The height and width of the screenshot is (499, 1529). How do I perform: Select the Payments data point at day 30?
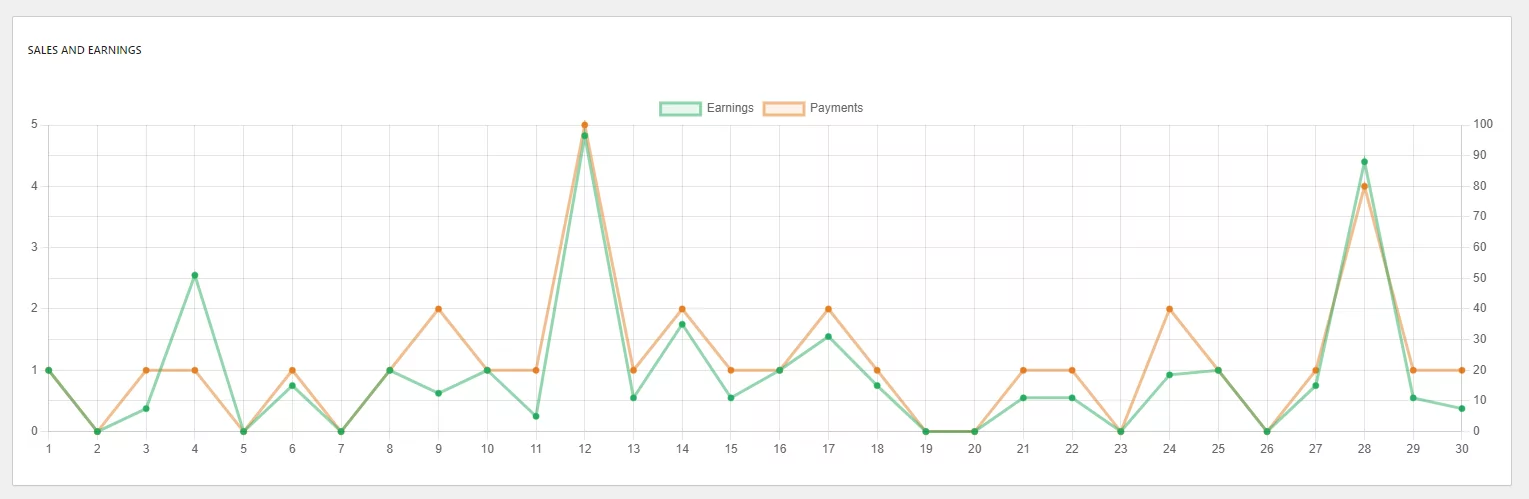(1462, 370)
